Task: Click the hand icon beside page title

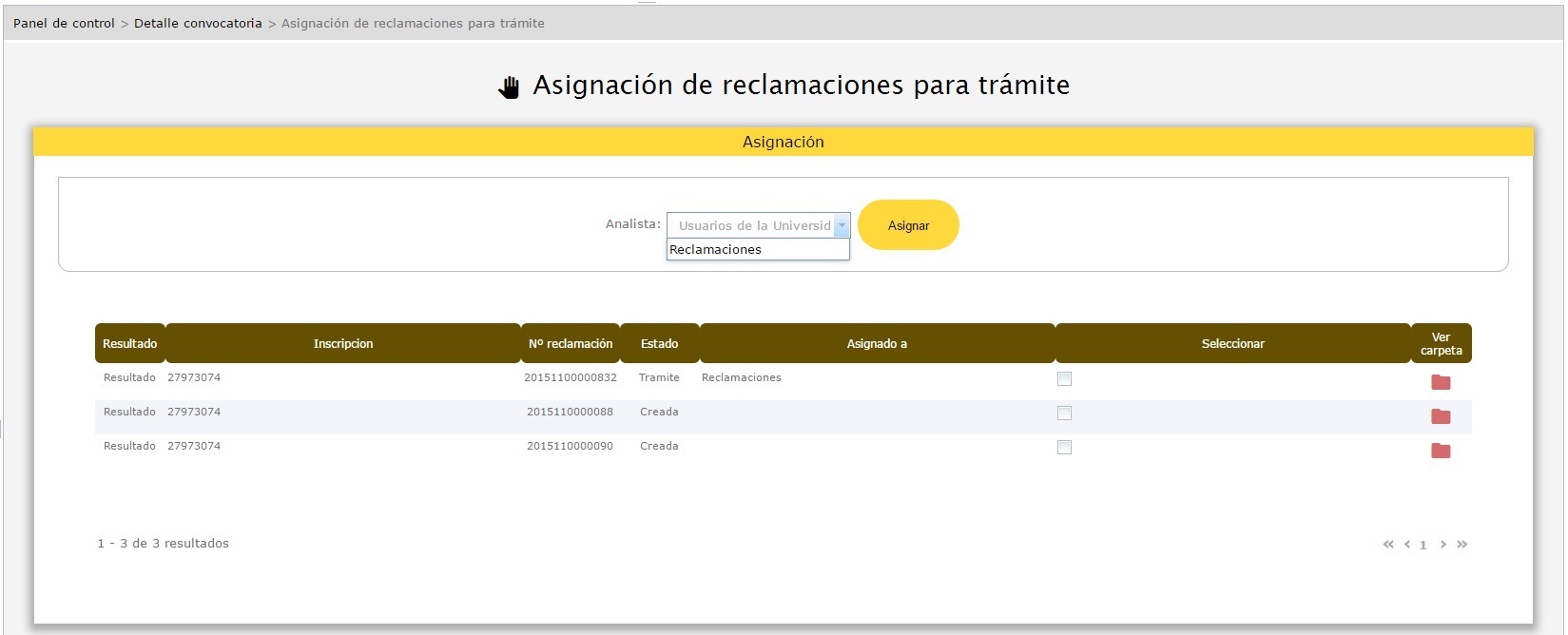Action: click(510, 87)
